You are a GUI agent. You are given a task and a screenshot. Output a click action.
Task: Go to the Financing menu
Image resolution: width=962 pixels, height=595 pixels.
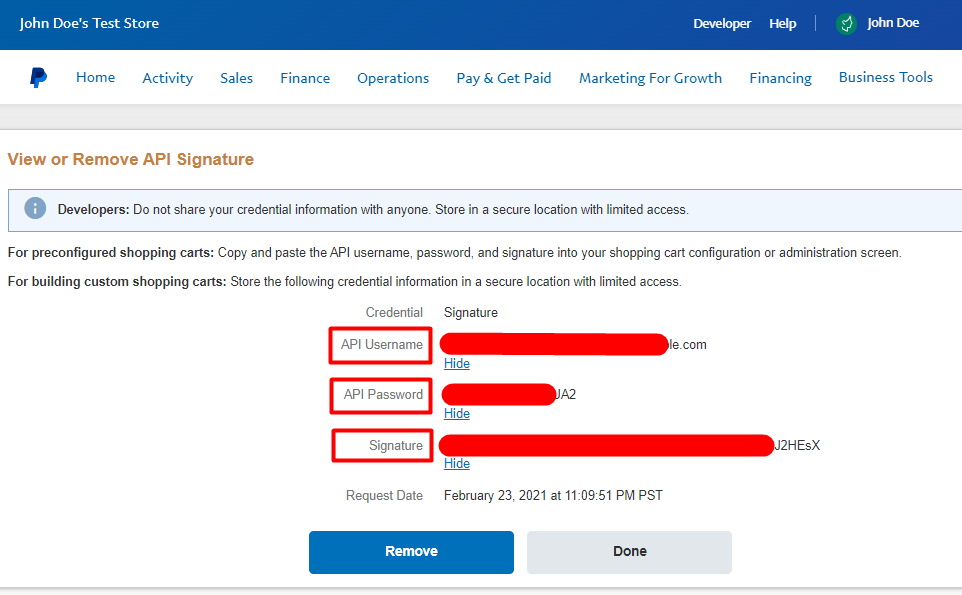coord(780,78)
